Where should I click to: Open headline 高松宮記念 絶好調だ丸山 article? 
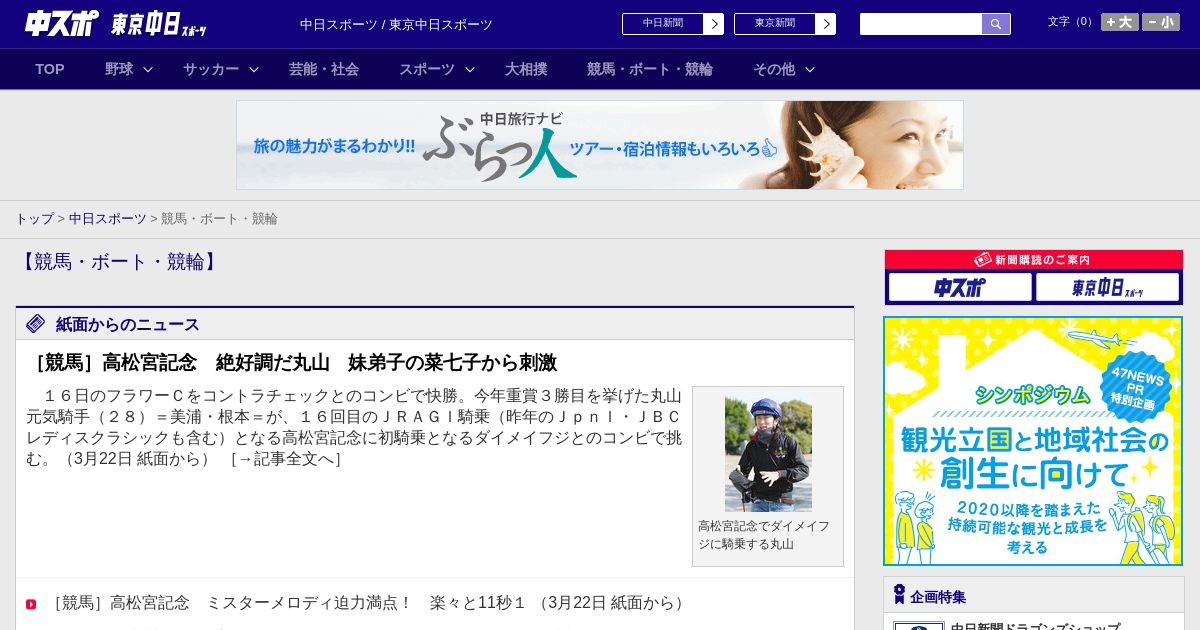coord(292,363)
